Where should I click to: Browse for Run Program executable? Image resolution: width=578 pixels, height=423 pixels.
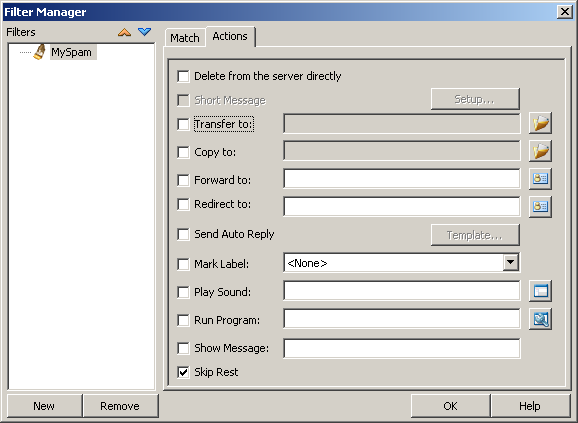point(540,319)
